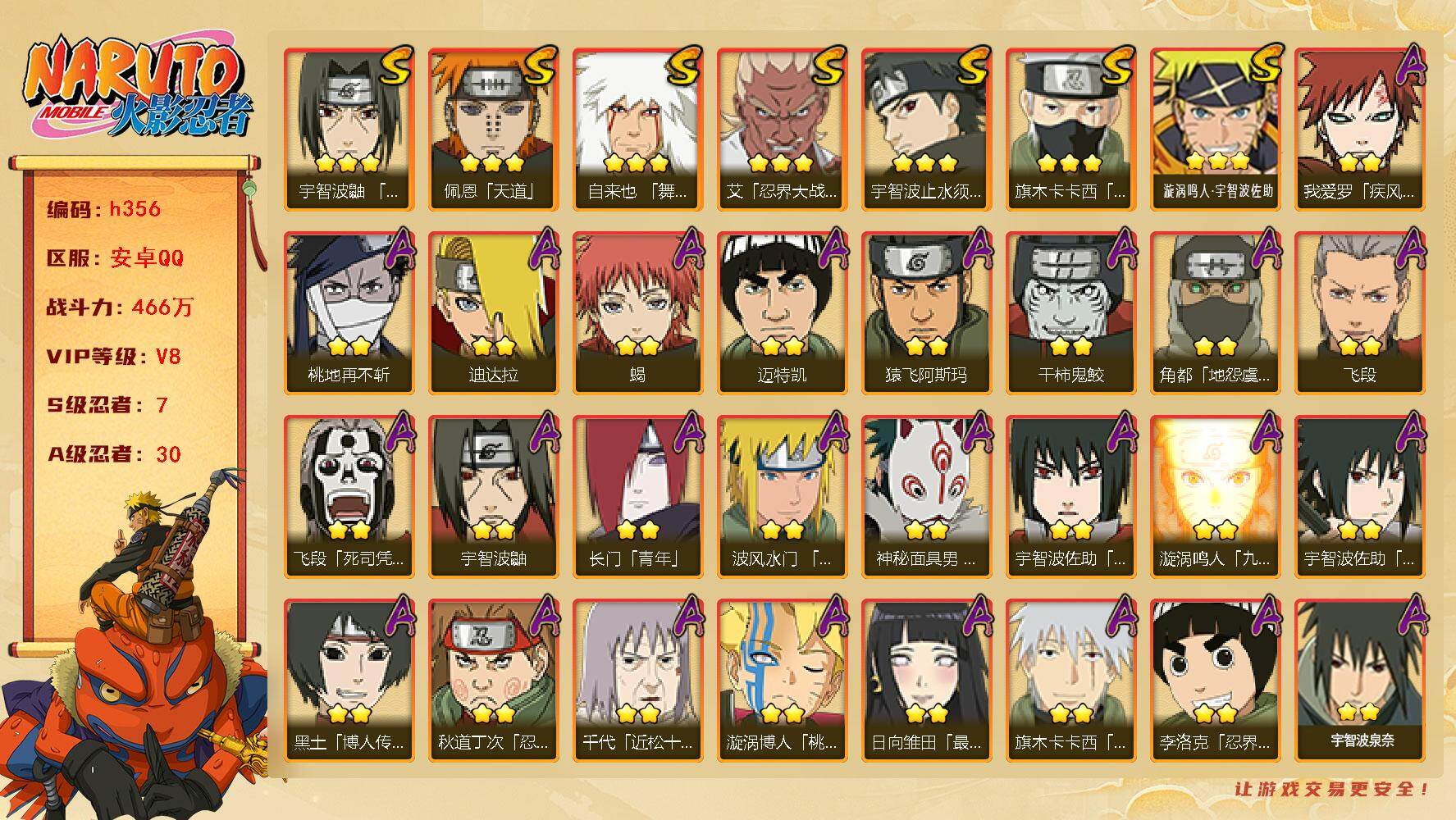Select the 秋道丁次 card

click(x=493, y=681)
